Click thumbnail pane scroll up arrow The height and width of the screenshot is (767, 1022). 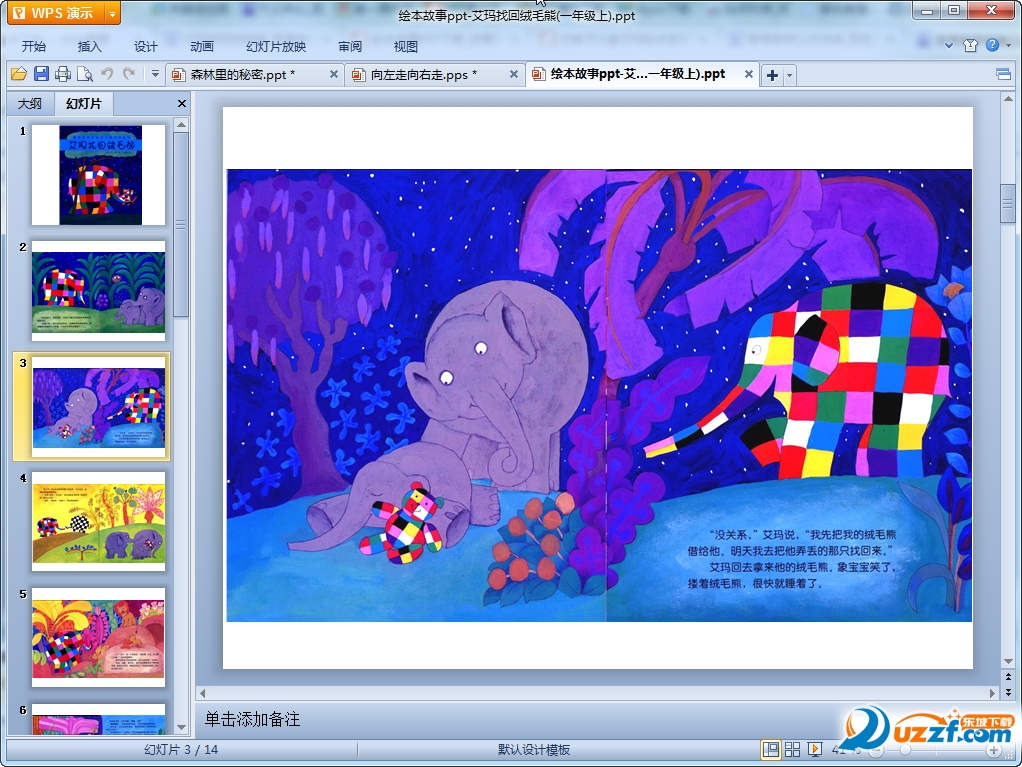pos(181,124)
